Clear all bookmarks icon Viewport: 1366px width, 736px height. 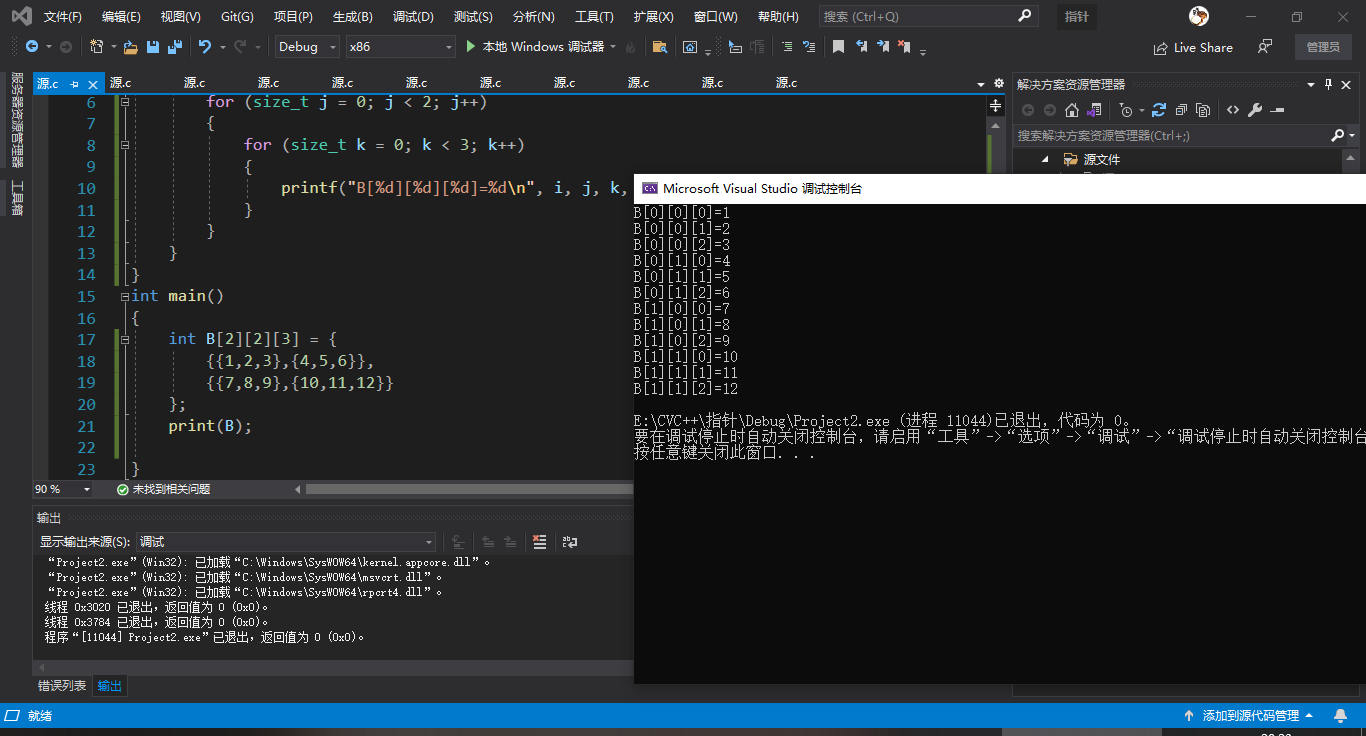pyautogui.click(x=904, y=47)
